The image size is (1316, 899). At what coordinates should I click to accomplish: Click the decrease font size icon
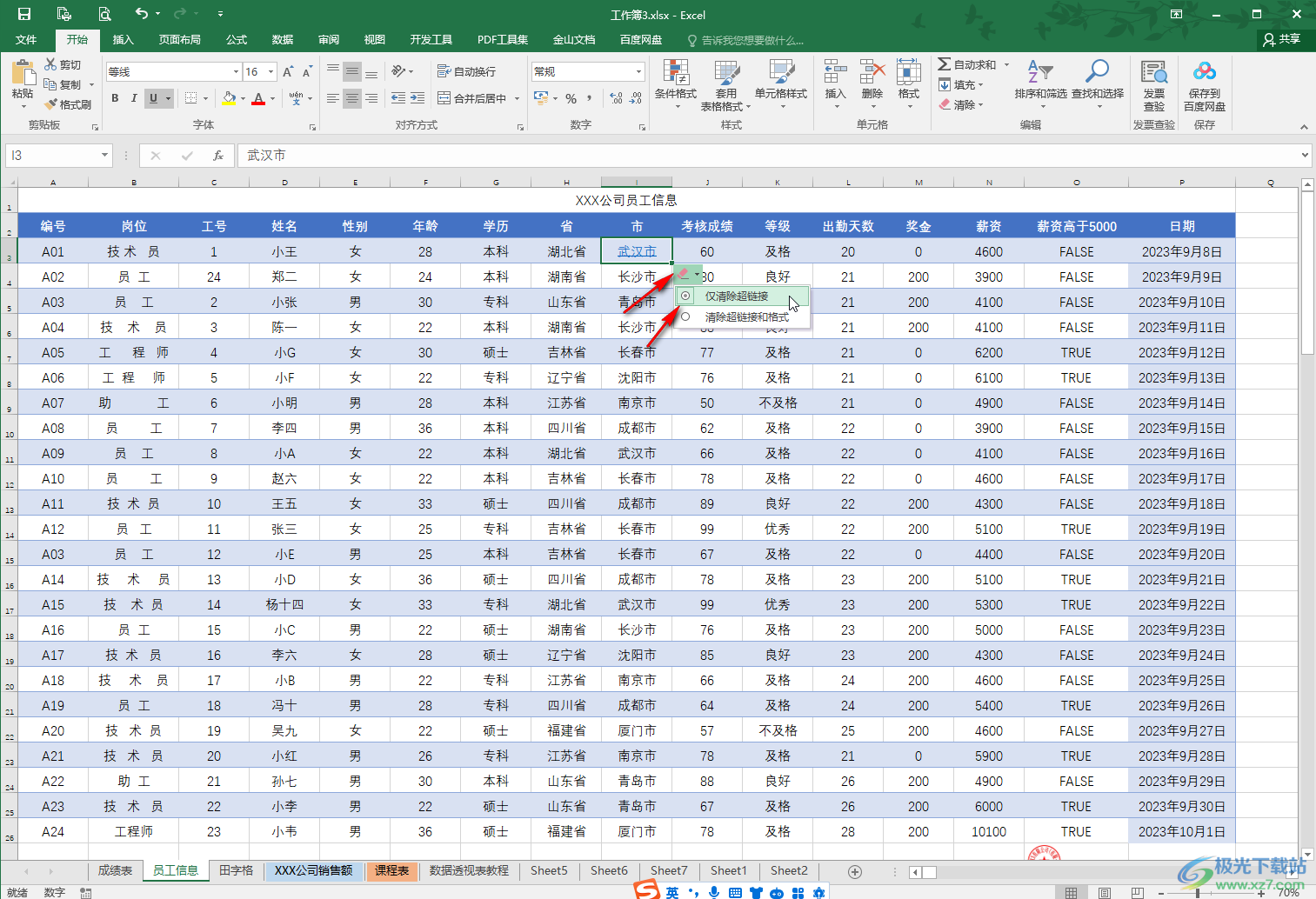(x=307, y=71)
